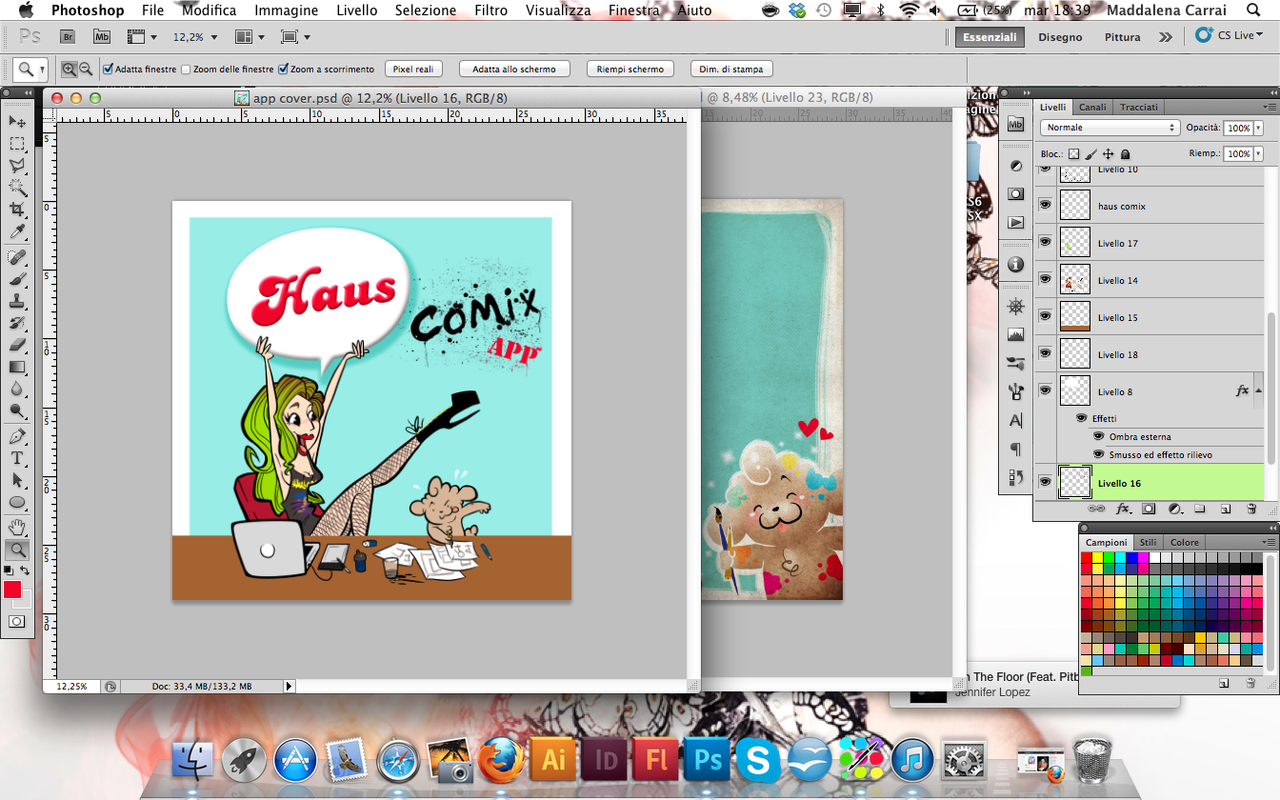Click the Zoom In magnifier option
This screenshot has width=1280, height=800.
[x=69, y=69]
